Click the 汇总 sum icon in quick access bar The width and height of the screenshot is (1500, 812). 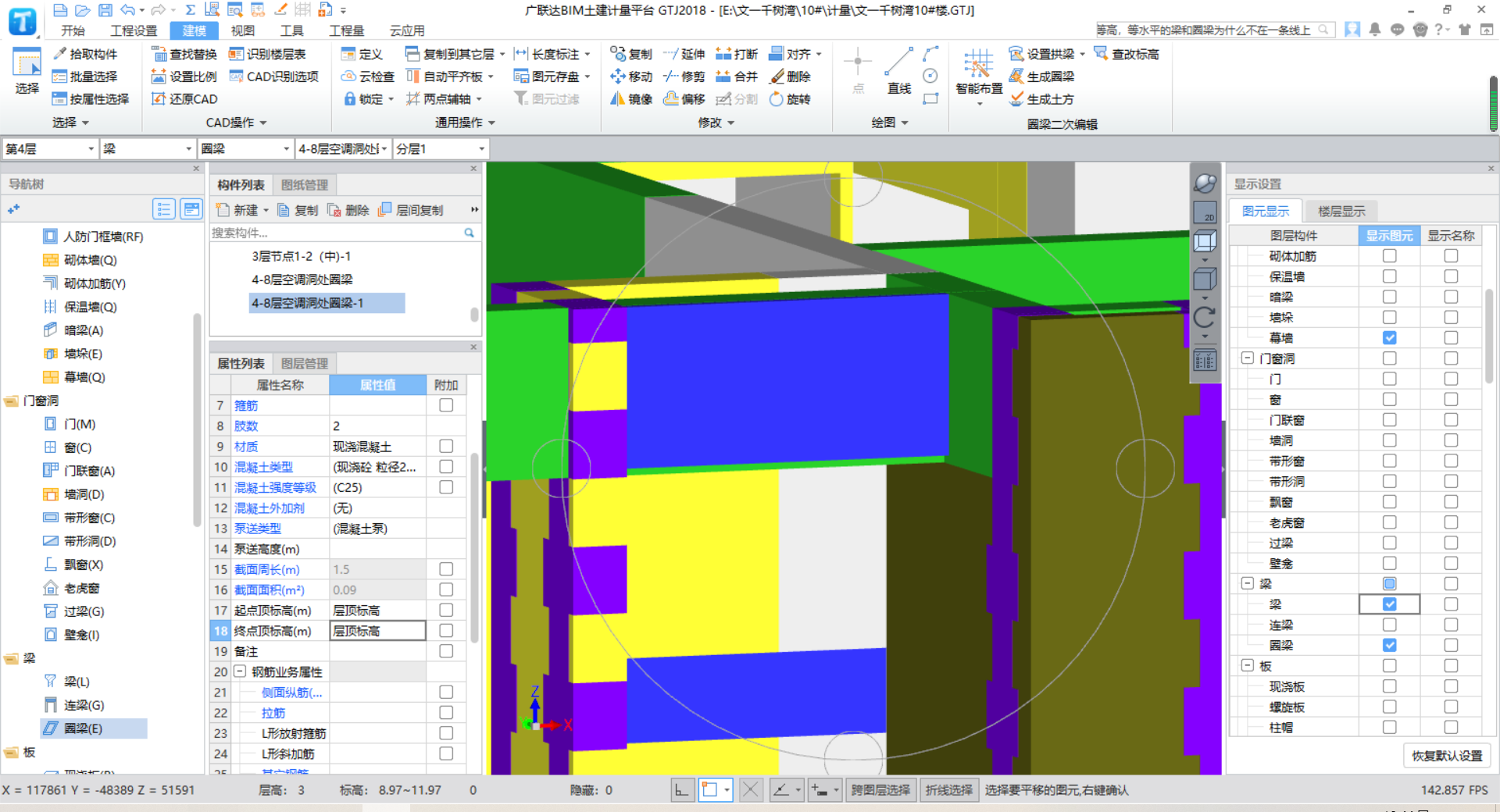[190, 10]
